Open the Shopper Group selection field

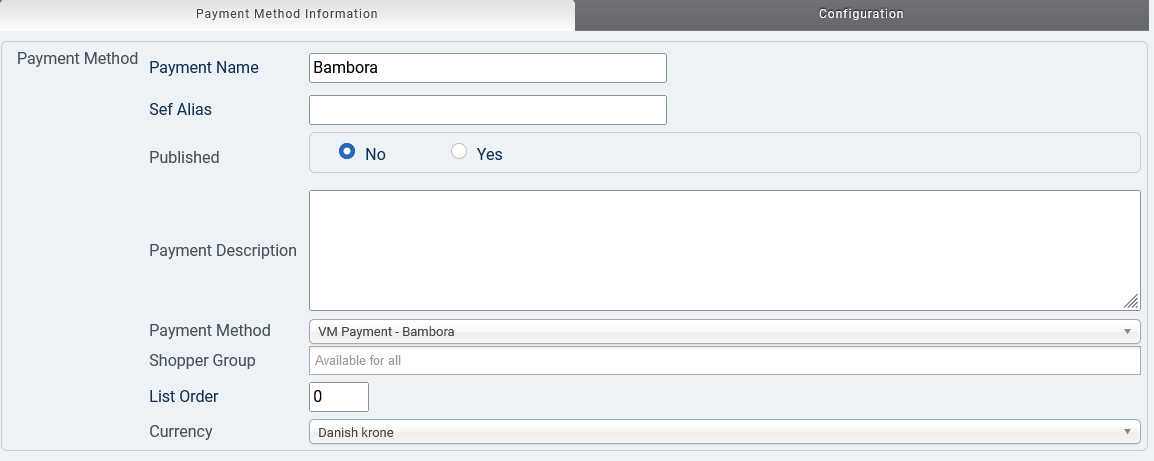[x=724, y=360]
